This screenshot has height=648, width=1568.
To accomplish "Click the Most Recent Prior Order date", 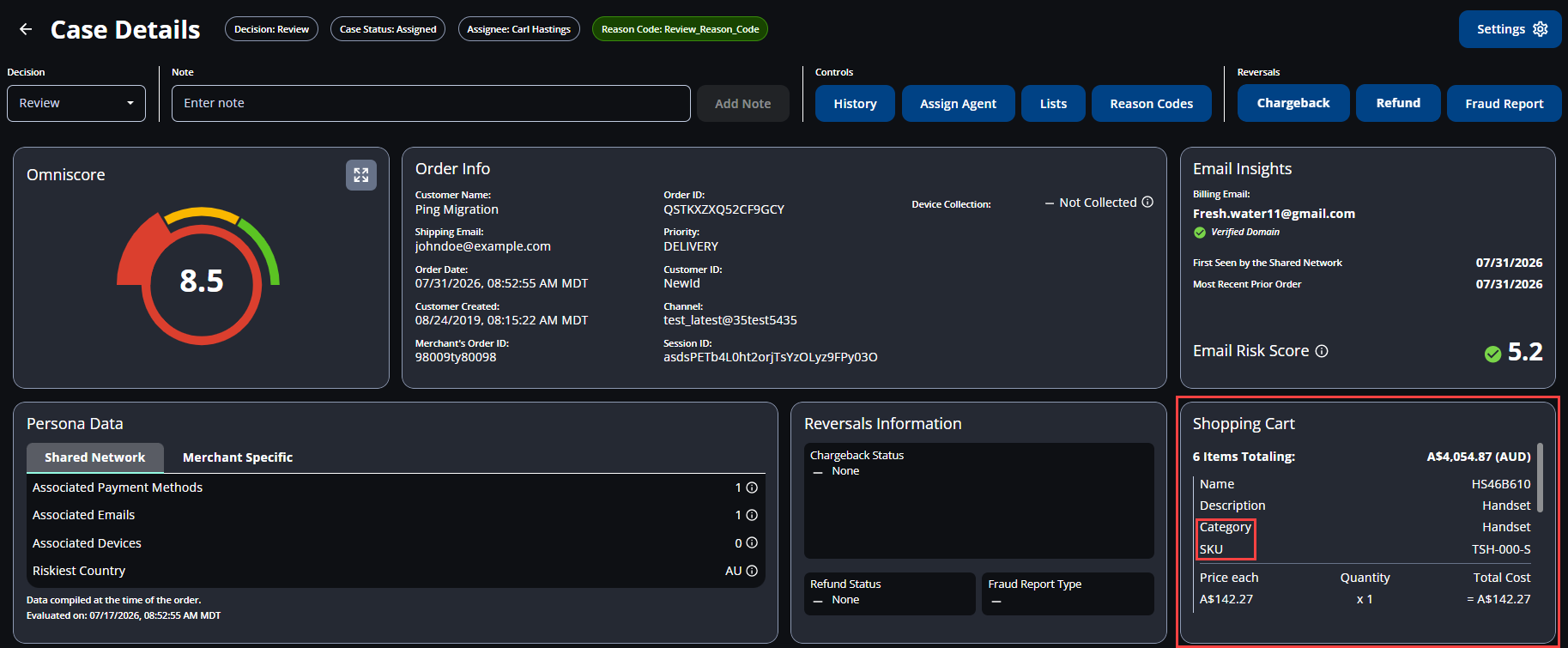I will click(x=1509, y=284).
